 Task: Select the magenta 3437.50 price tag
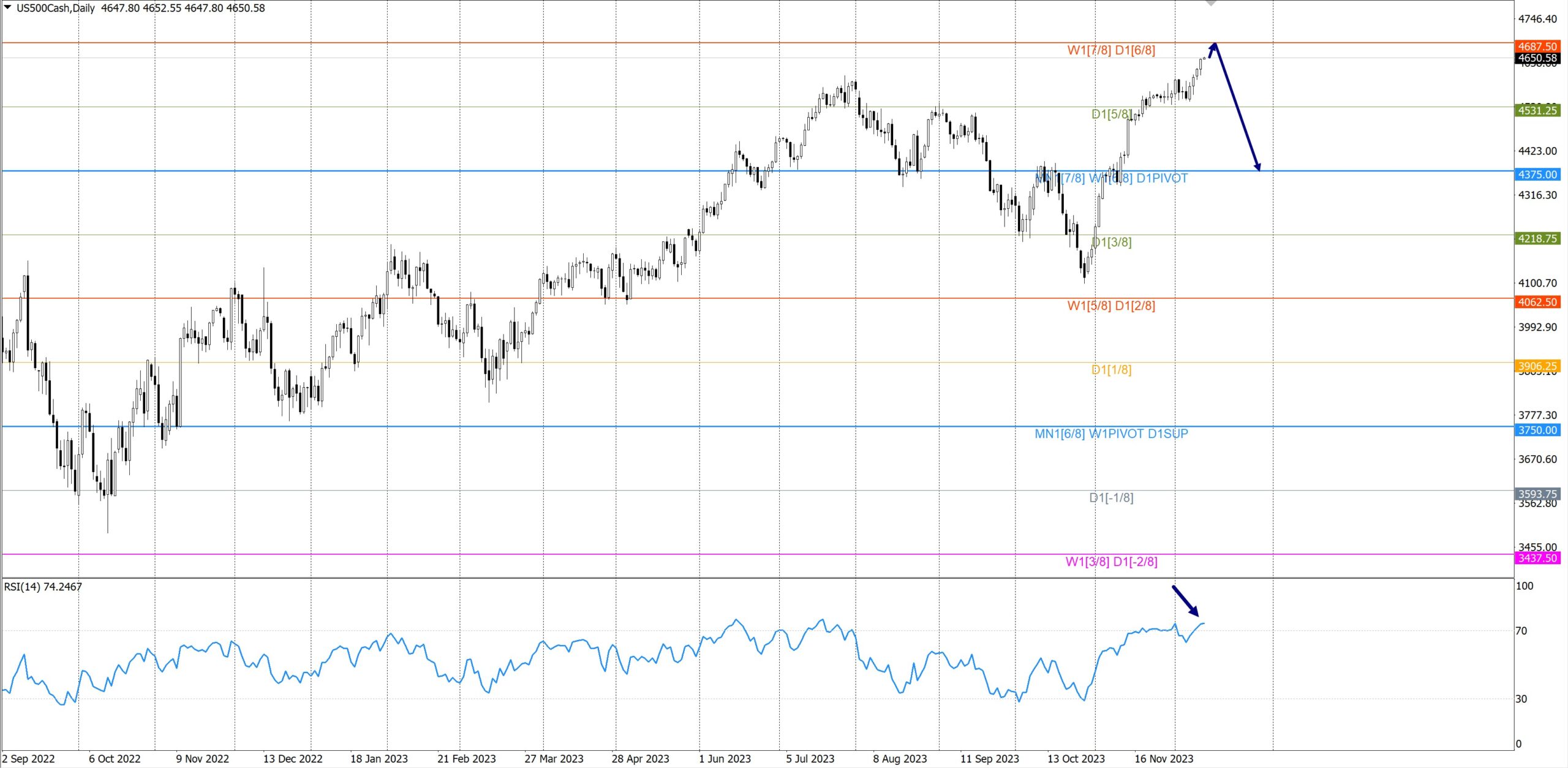[x=1537, y=558]
